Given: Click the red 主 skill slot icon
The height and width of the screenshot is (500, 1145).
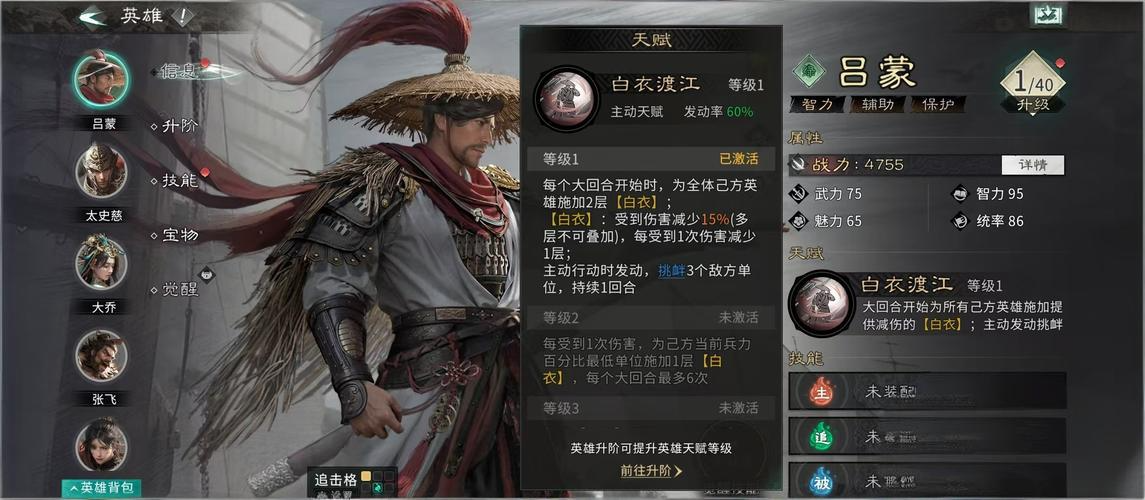Looking at the screenshot, I should (822, 393).
